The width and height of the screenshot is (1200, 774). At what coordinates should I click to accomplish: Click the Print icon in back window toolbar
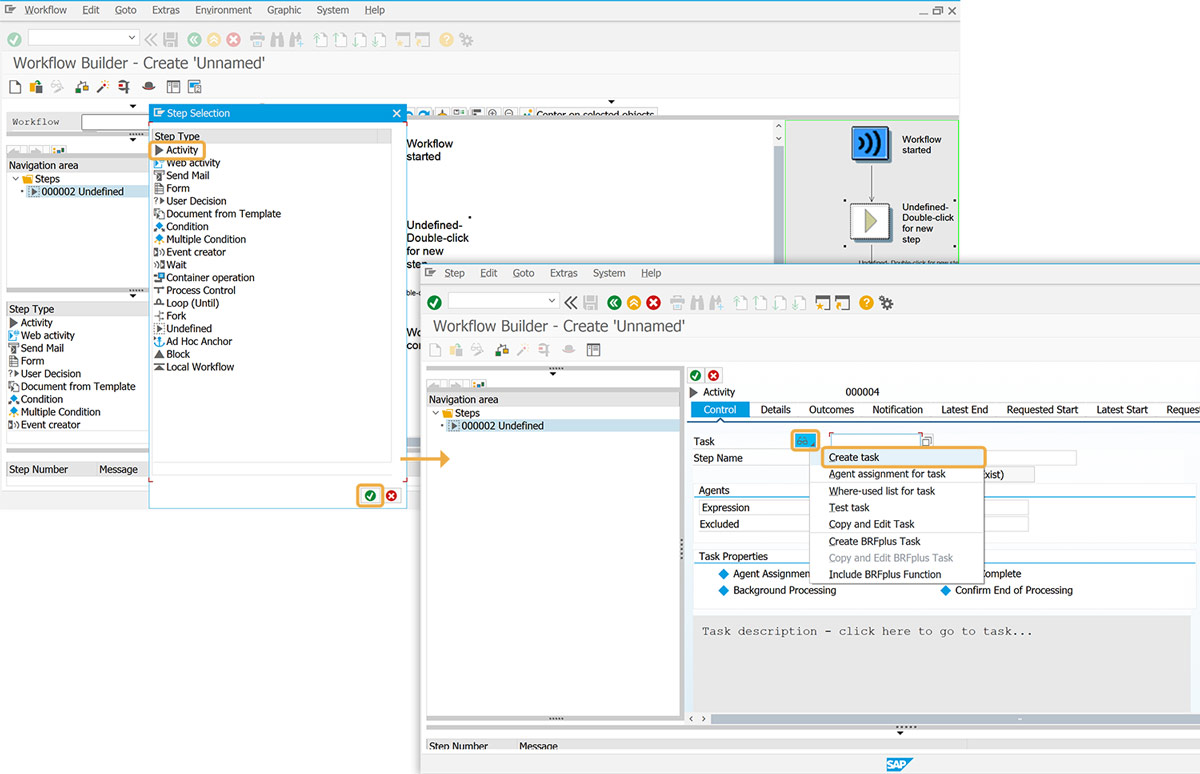(x=257, y=39)
